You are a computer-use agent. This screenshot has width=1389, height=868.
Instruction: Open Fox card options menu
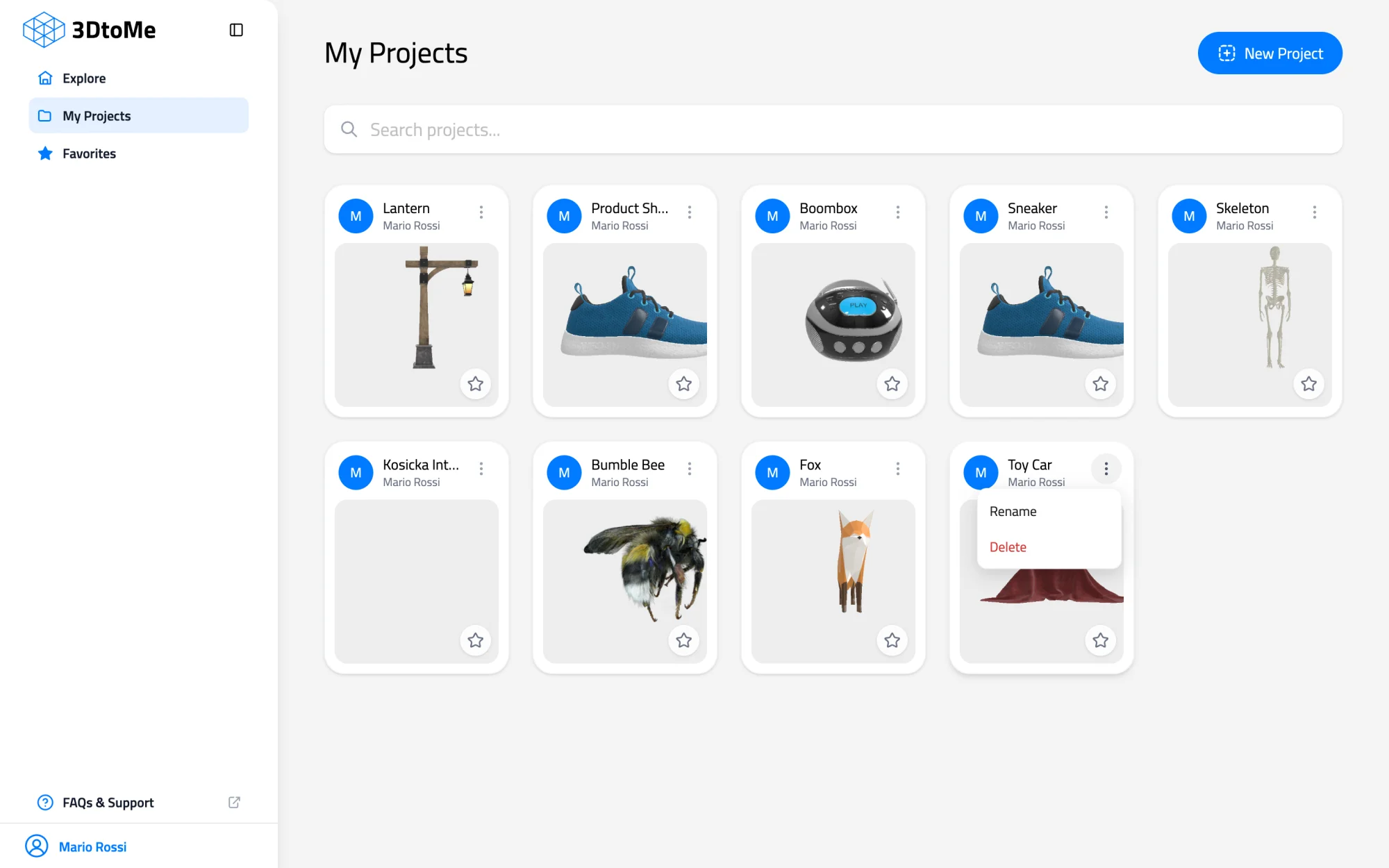[897, 469]
